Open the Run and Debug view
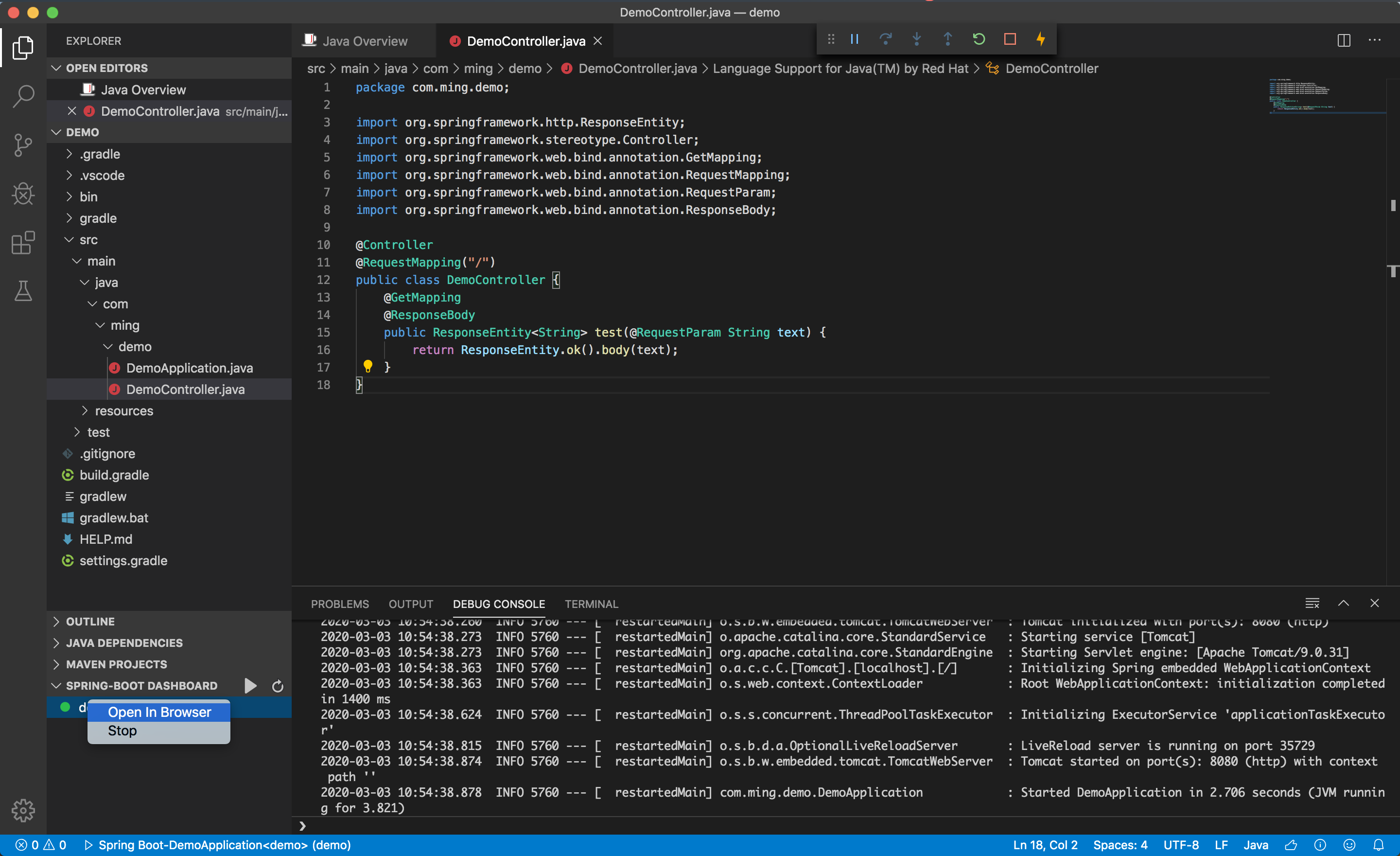 pyautogui.click(x=23, y=194)
